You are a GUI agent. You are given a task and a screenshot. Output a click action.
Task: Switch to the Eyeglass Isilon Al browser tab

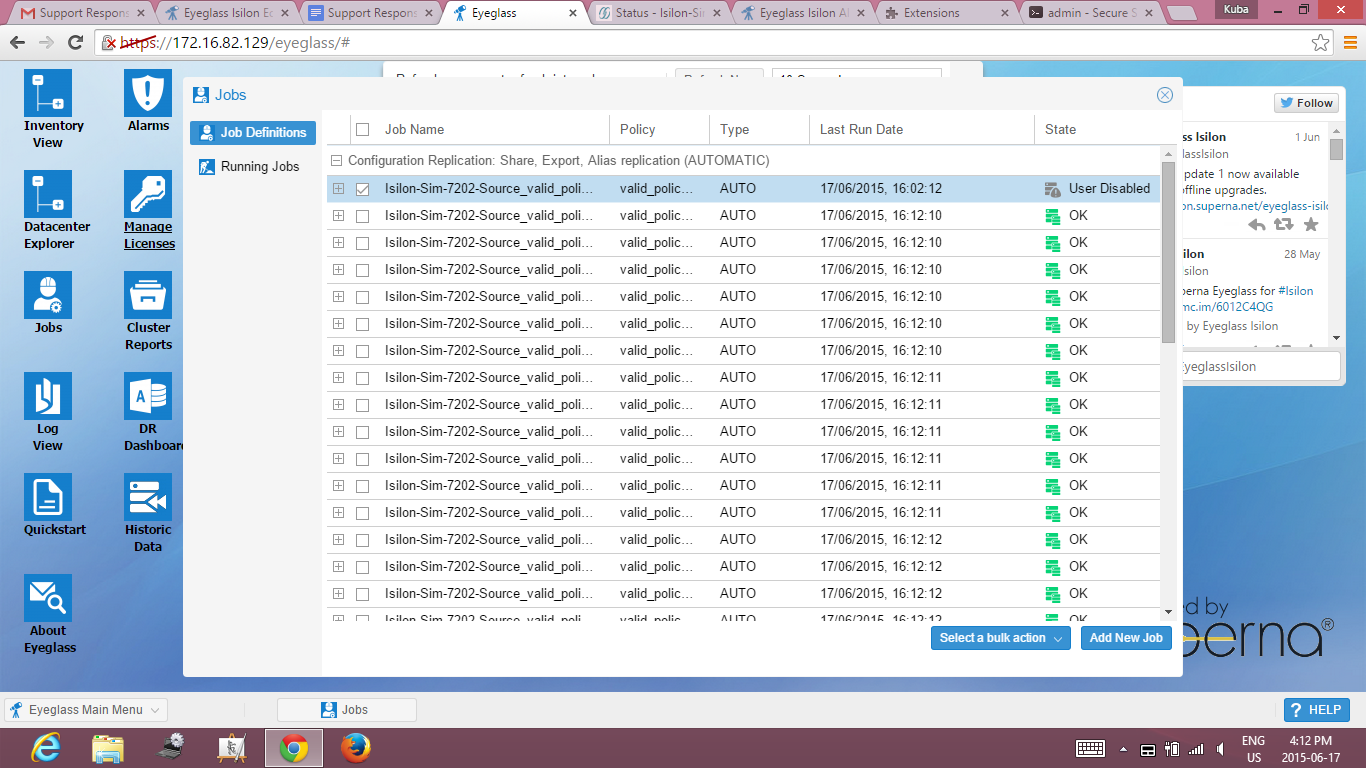pos(803,13)
